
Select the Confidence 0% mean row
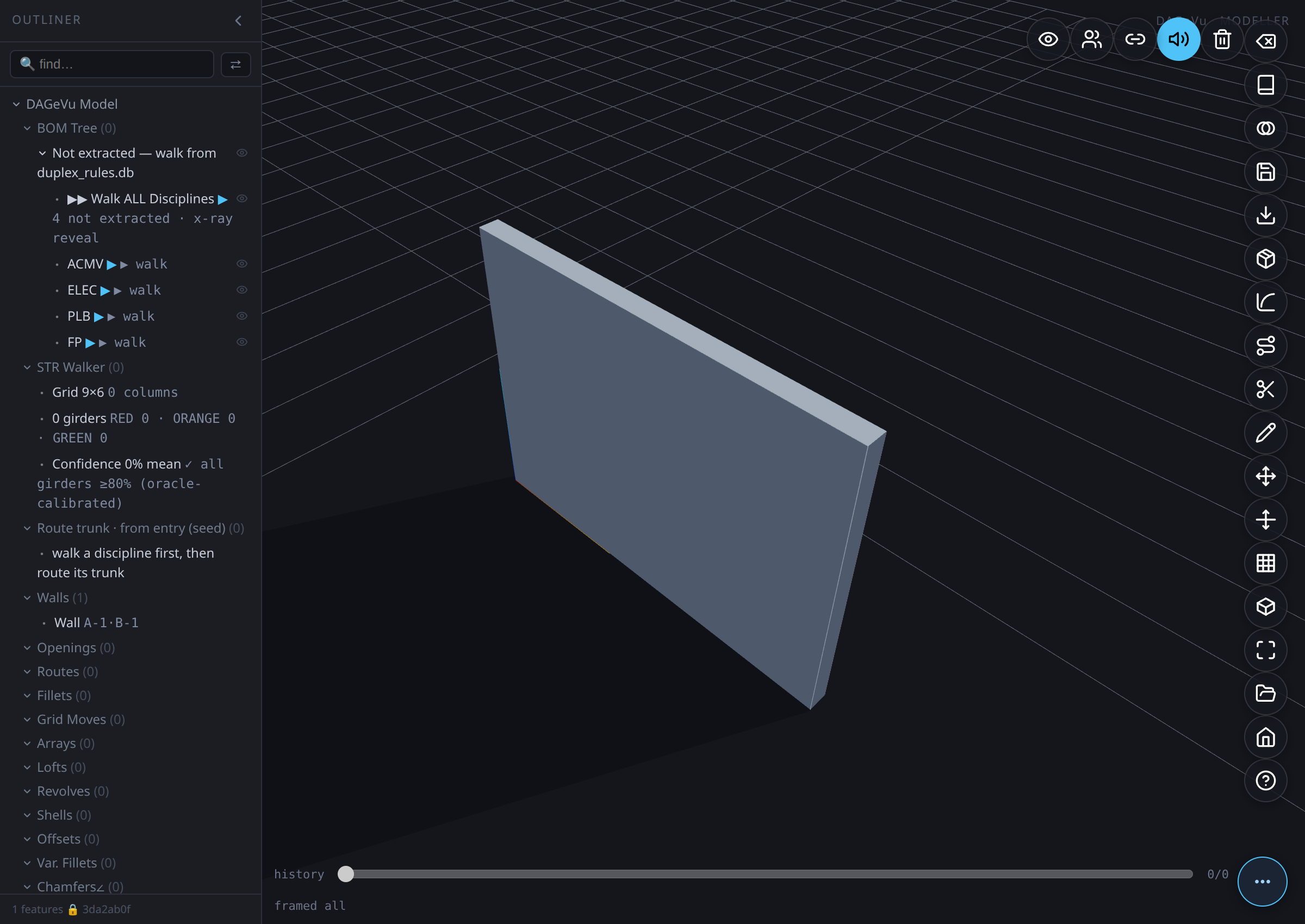click(131, 484)
